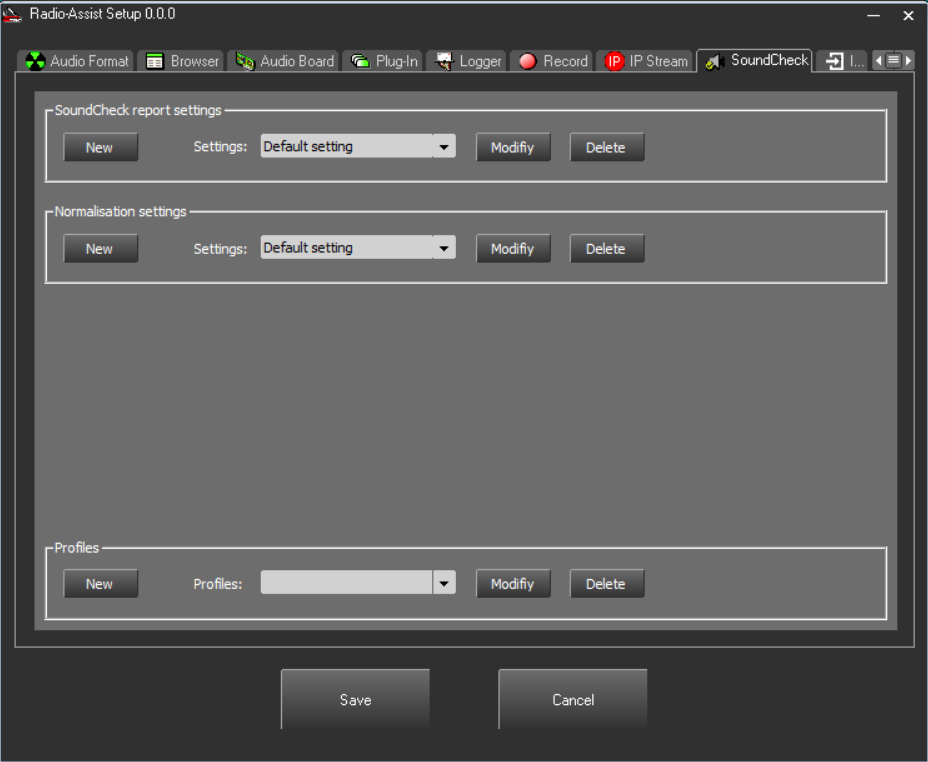Delete the selected profile
This screenshot has height=762, width=928.
(606, 583)
